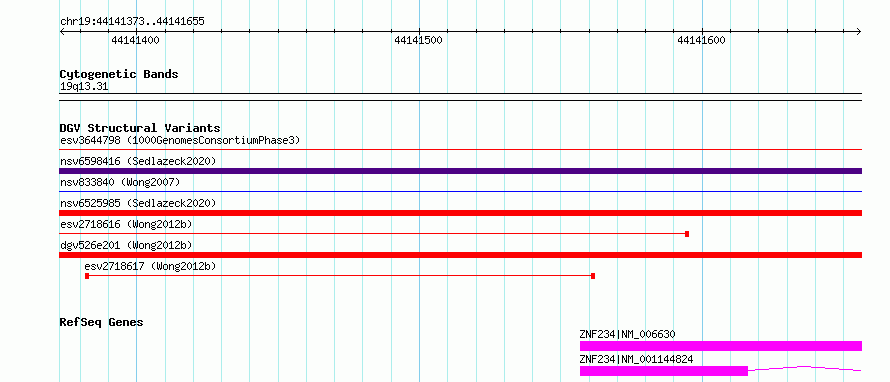This screenshot has width=890, height=382.
Task: Click the cytogenetic band 19q13.31 bar
Action: pyautogui.click(x=461, y=97)
